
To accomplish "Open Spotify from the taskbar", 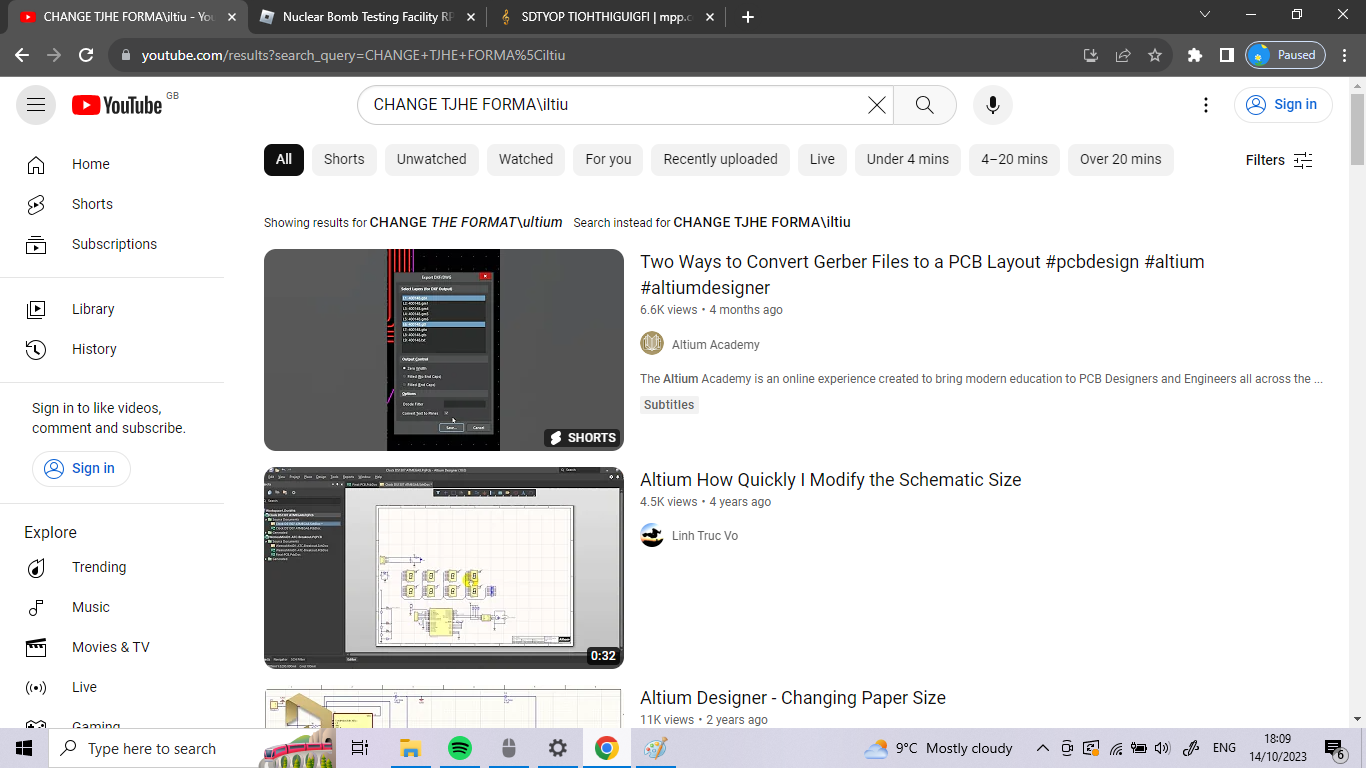I will [460, 748].
